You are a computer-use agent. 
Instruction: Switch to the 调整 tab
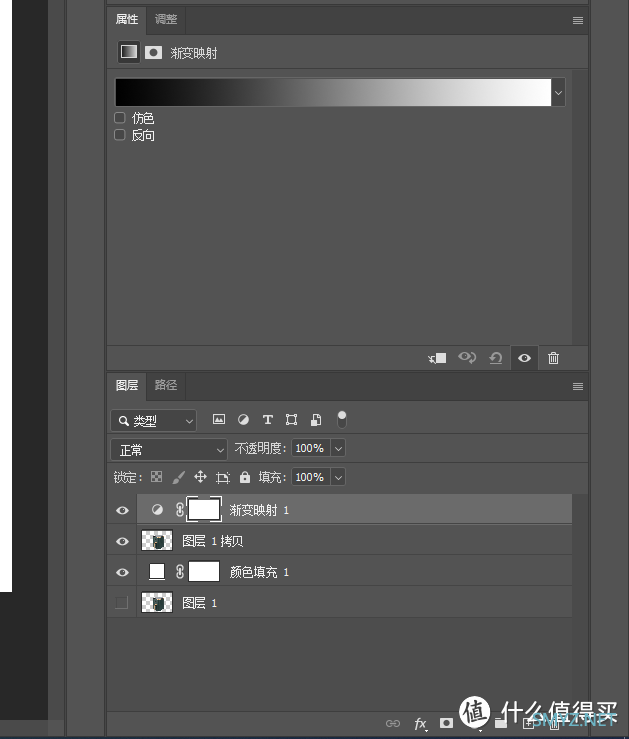[x=166, y=19]
